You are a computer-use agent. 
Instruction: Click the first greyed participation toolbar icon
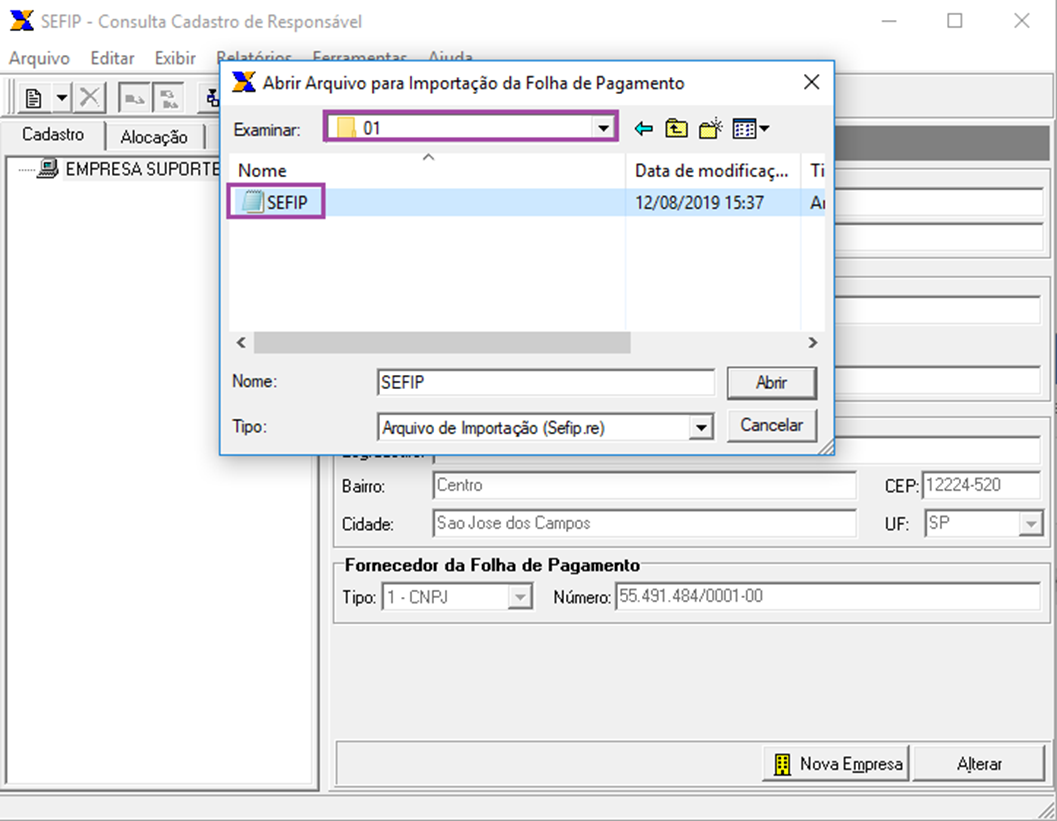point(134,98)
